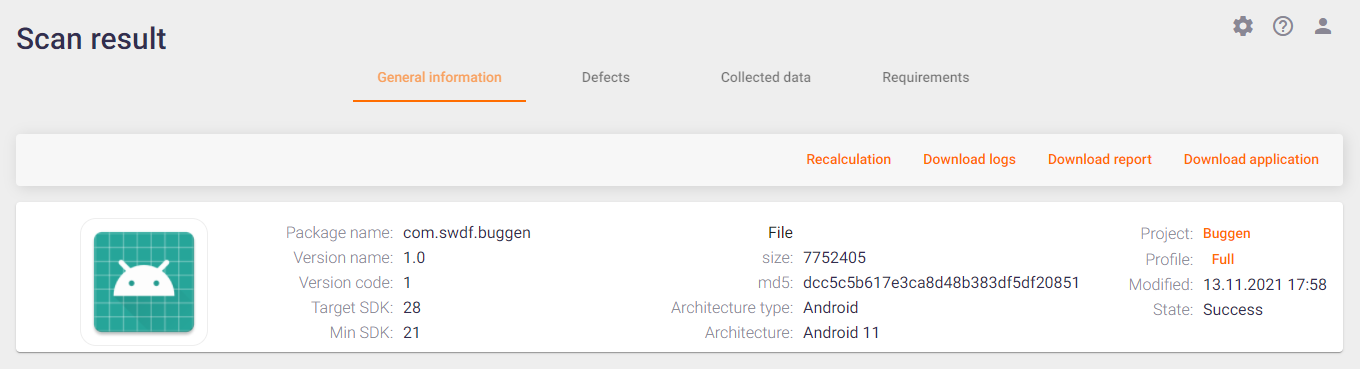
Task: Switch to the Defects tab
Action: (606, 77)
